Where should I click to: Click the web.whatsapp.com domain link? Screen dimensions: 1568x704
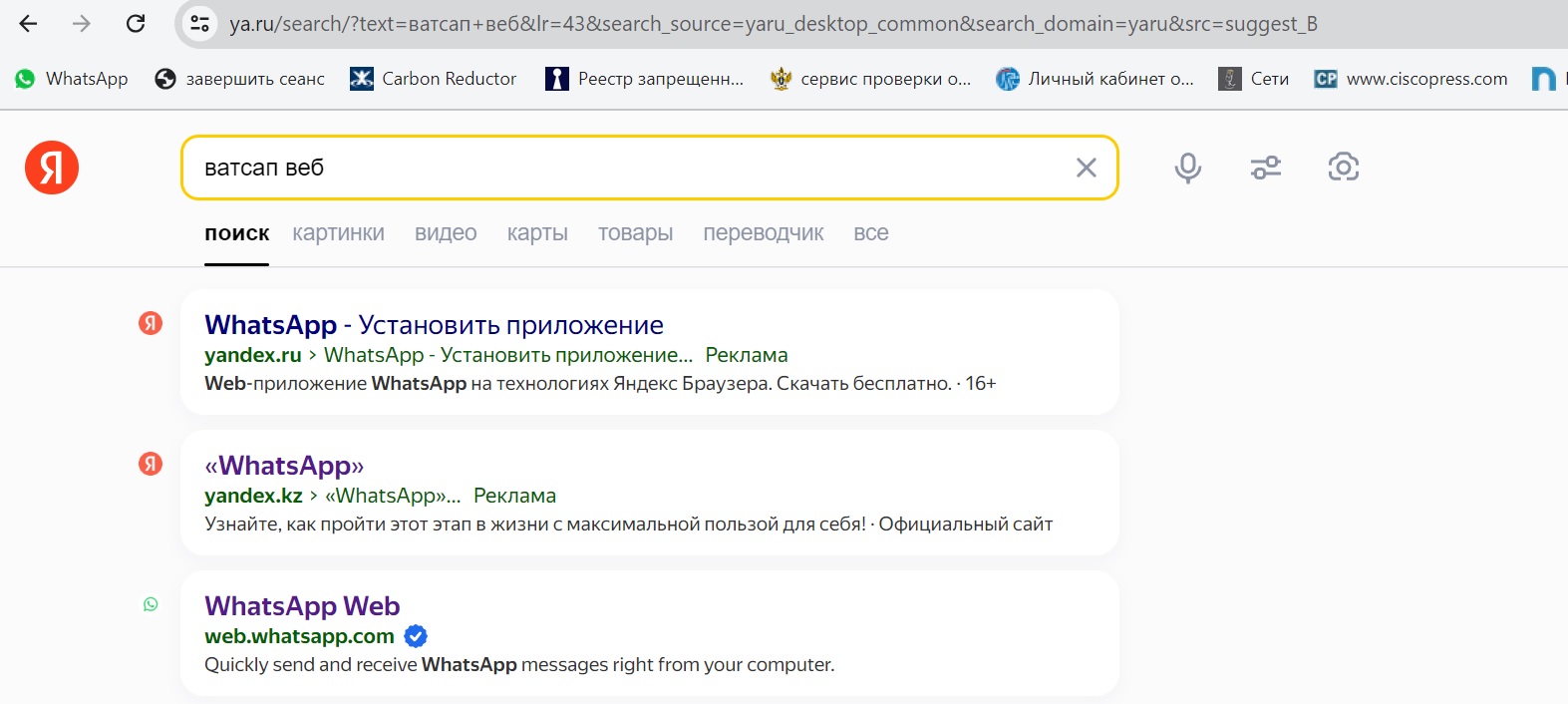pos(299,636)
